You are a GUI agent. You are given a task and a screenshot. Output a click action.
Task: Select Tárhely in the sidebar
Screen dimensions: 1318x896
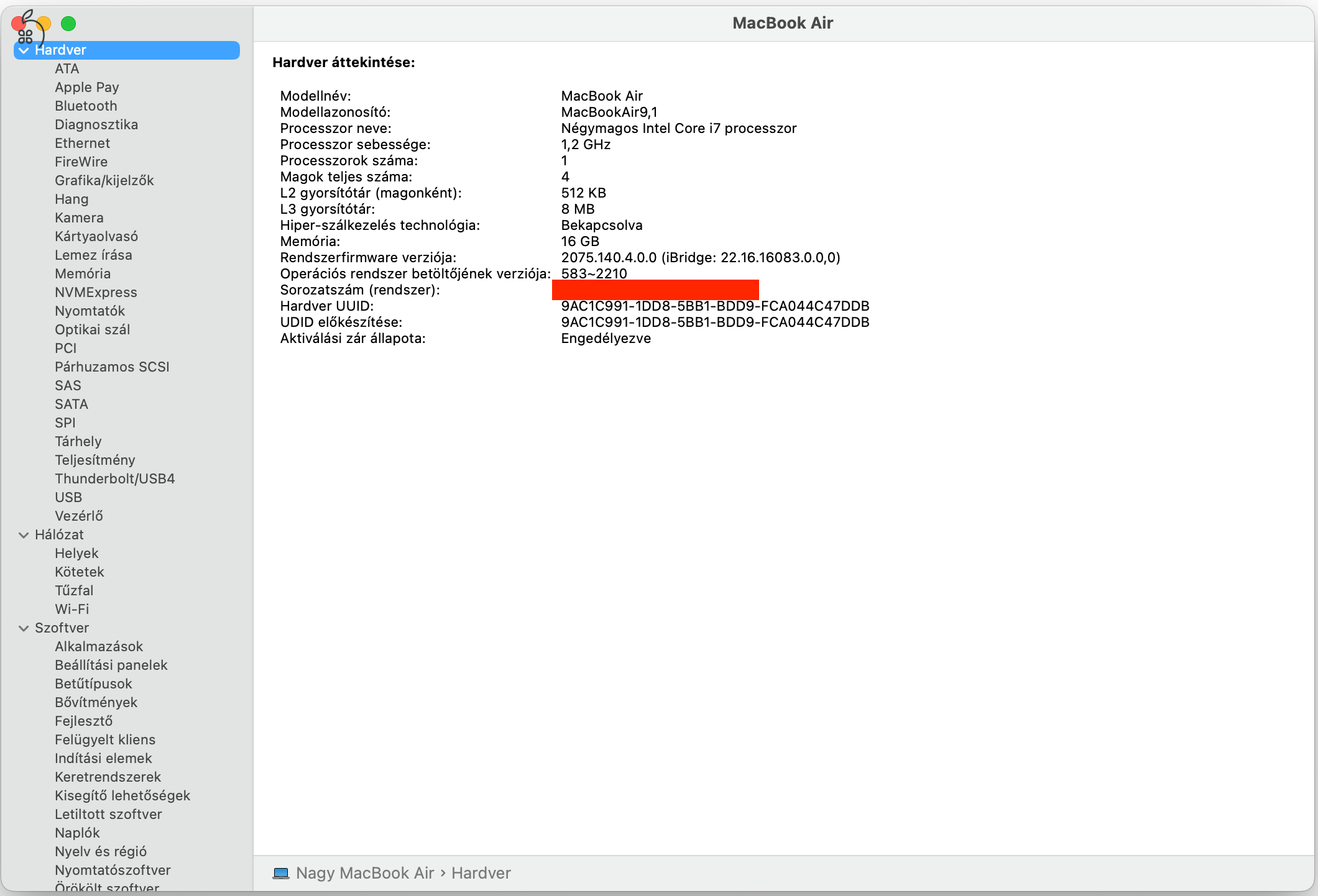pos(78,442)
